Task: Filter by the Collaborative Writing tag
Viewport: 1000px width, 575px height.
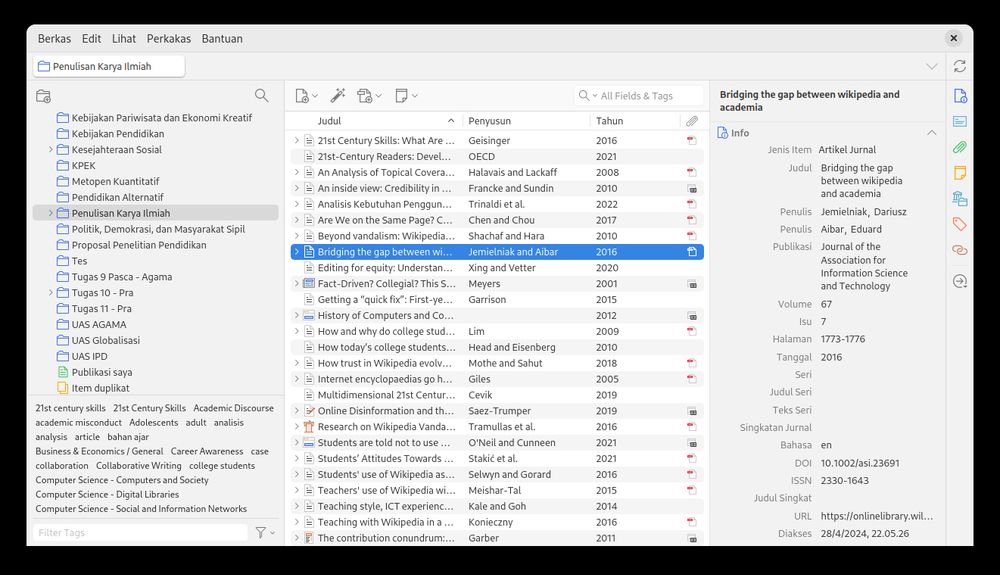Action: point(138,465)
